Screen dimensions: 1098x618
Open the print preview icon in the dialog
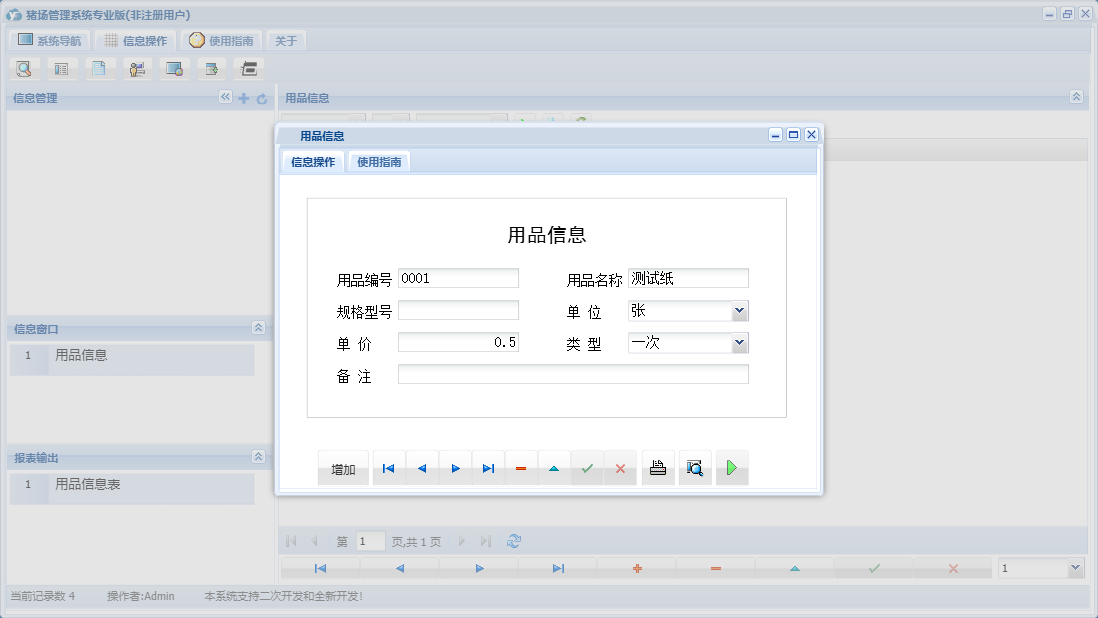[695, 467]
